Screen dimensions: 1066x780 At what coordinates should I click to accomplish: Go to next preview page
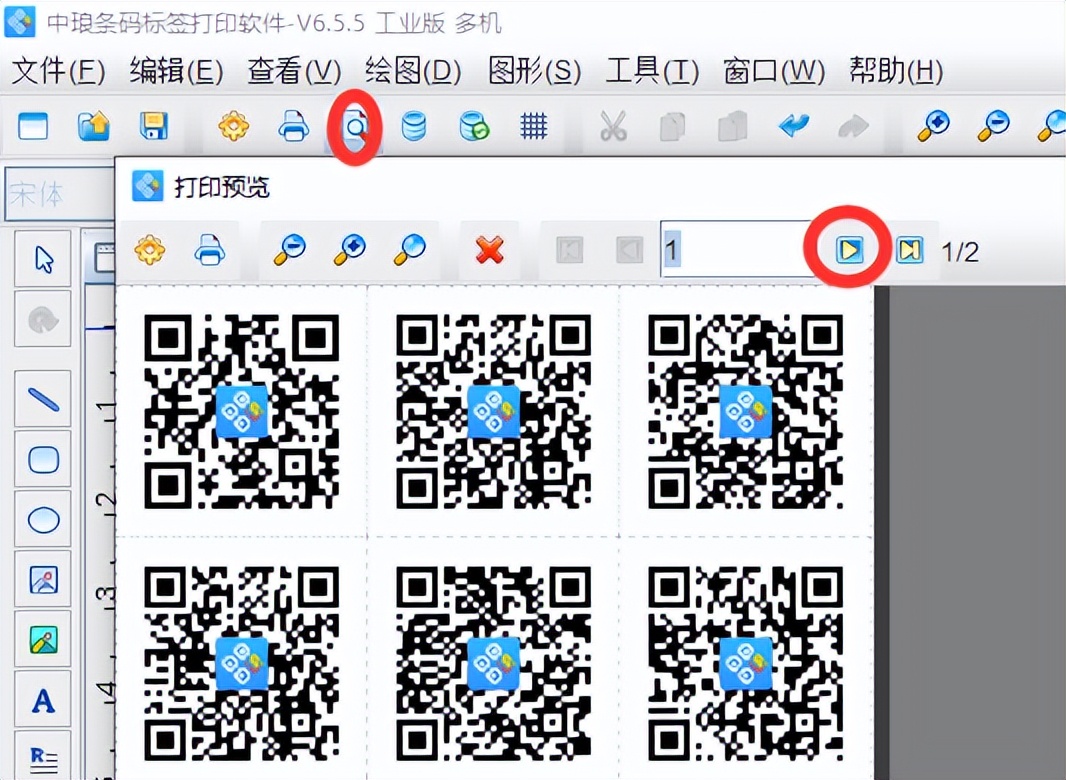[849, 250]
